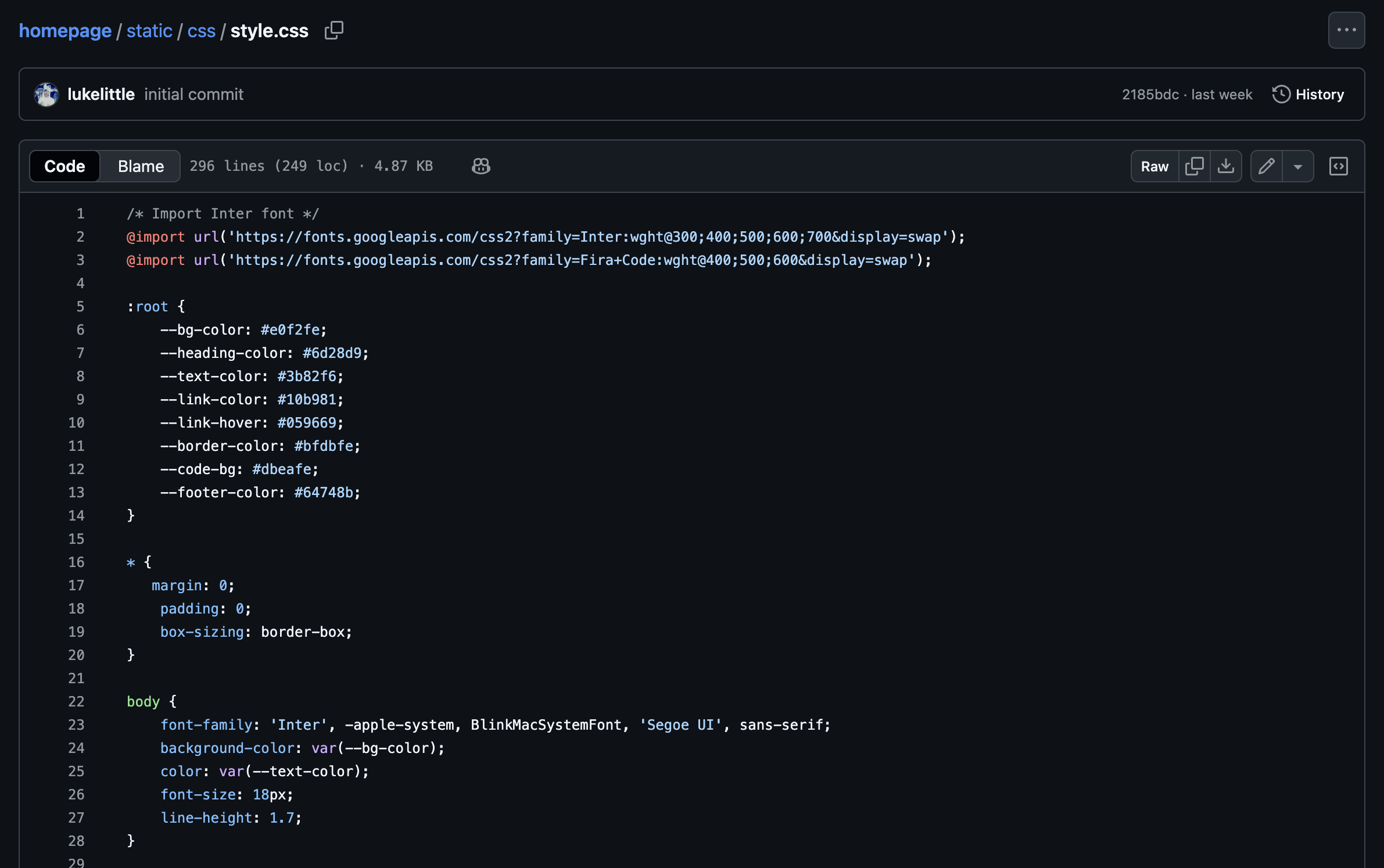Image resolution: width=1384 pixels, height=868 pixels.
Task: Expand the more edit options dropdown
Action: pyautogui.click(x=1297, y=166)
